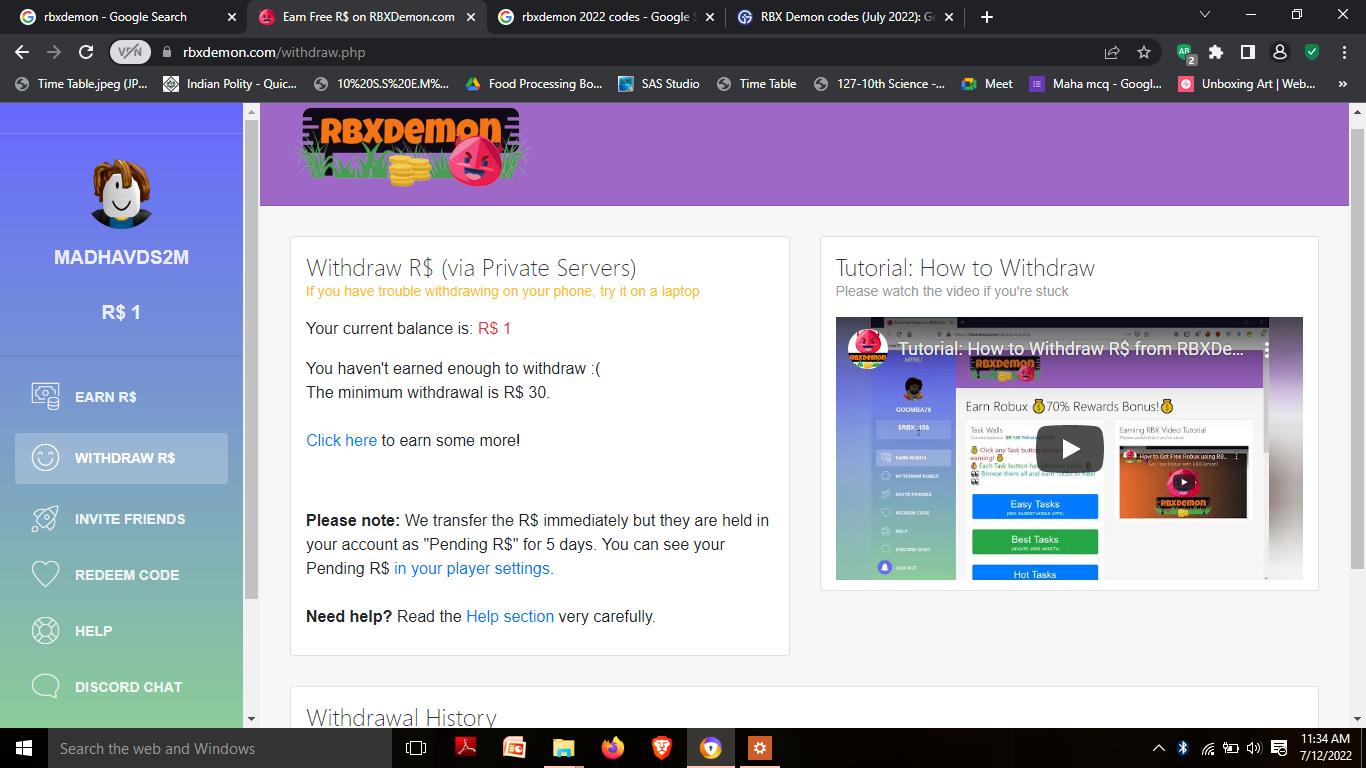Click the RBXDemon logo banner
This screenshot has width=1366, height=768.
411,147
